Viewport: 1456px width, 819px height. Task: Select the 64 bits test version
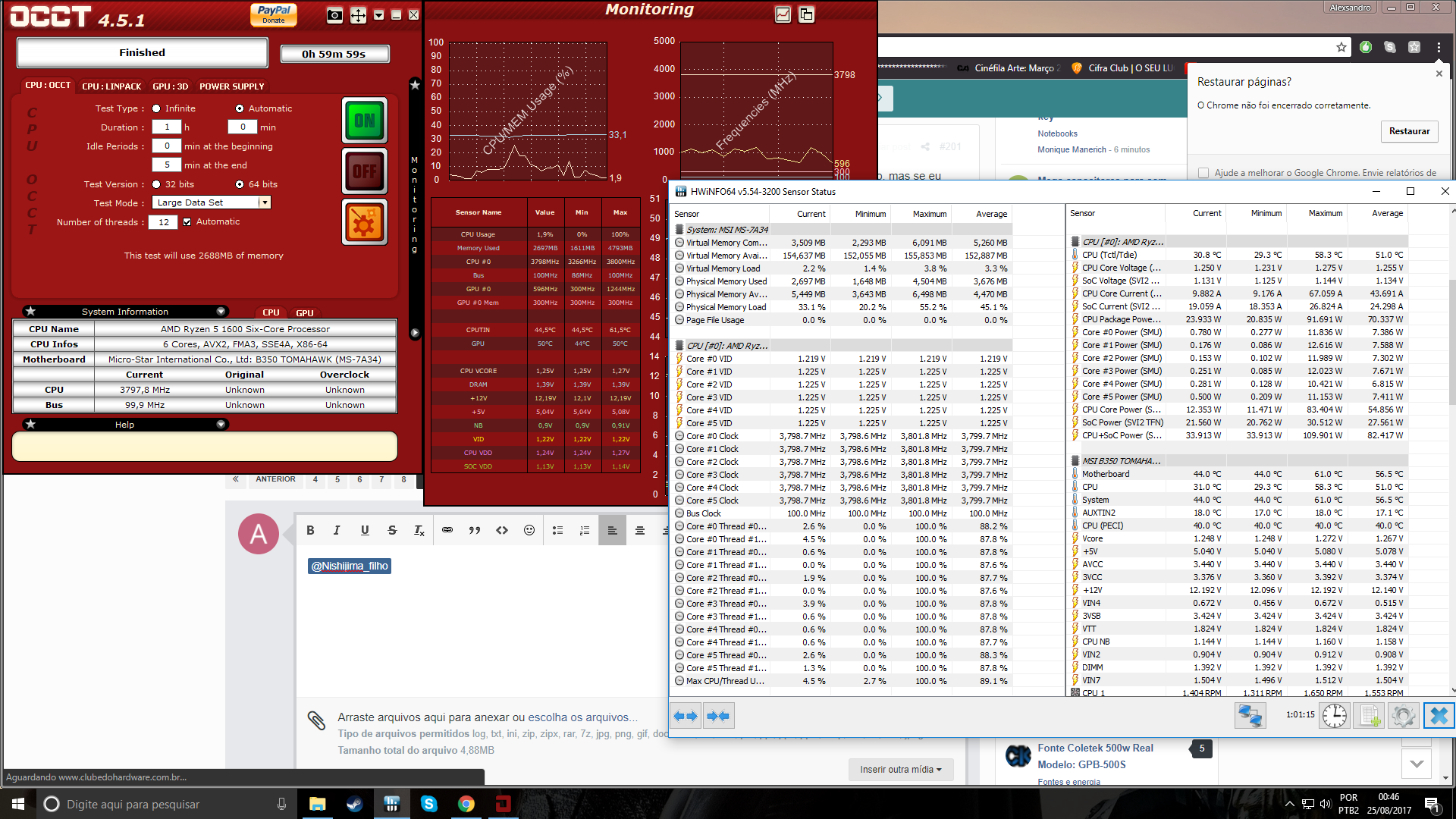[240, 184]
